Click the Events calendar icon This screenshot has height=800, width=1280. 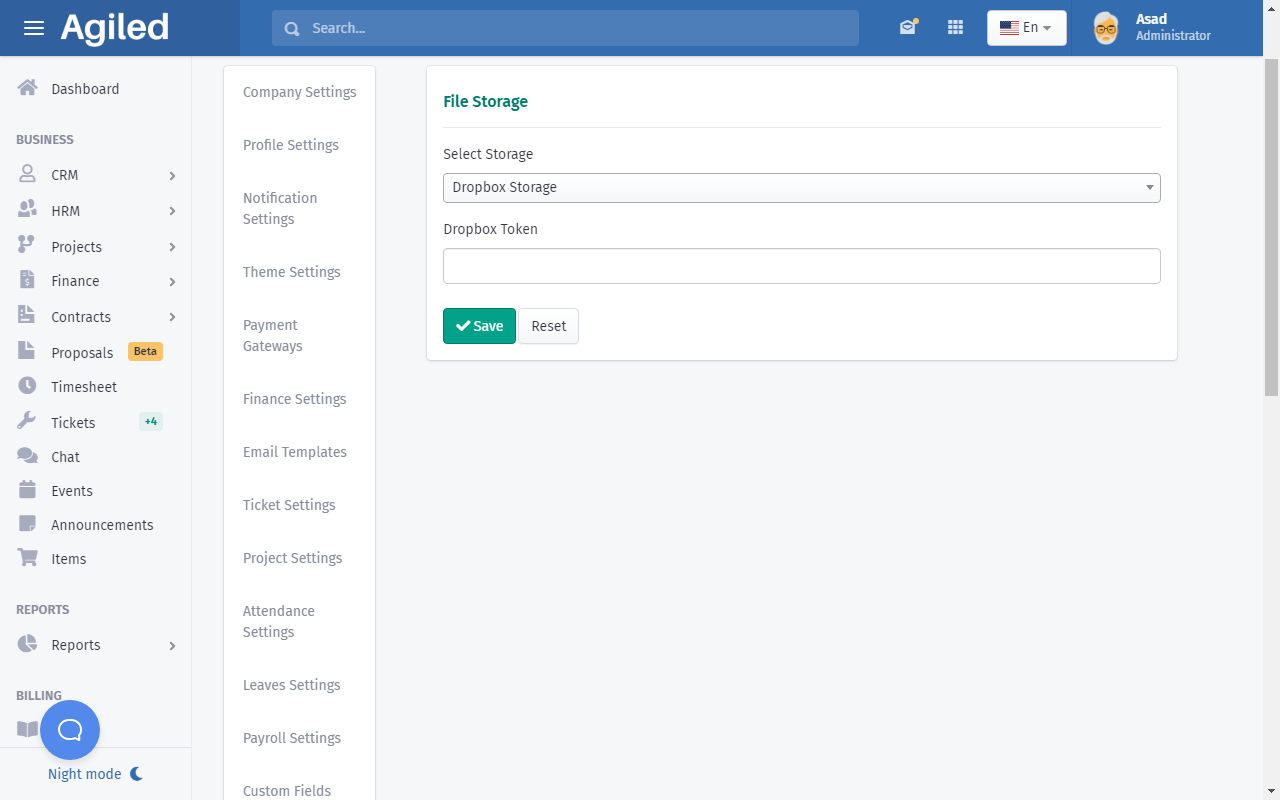pos(28,490)
